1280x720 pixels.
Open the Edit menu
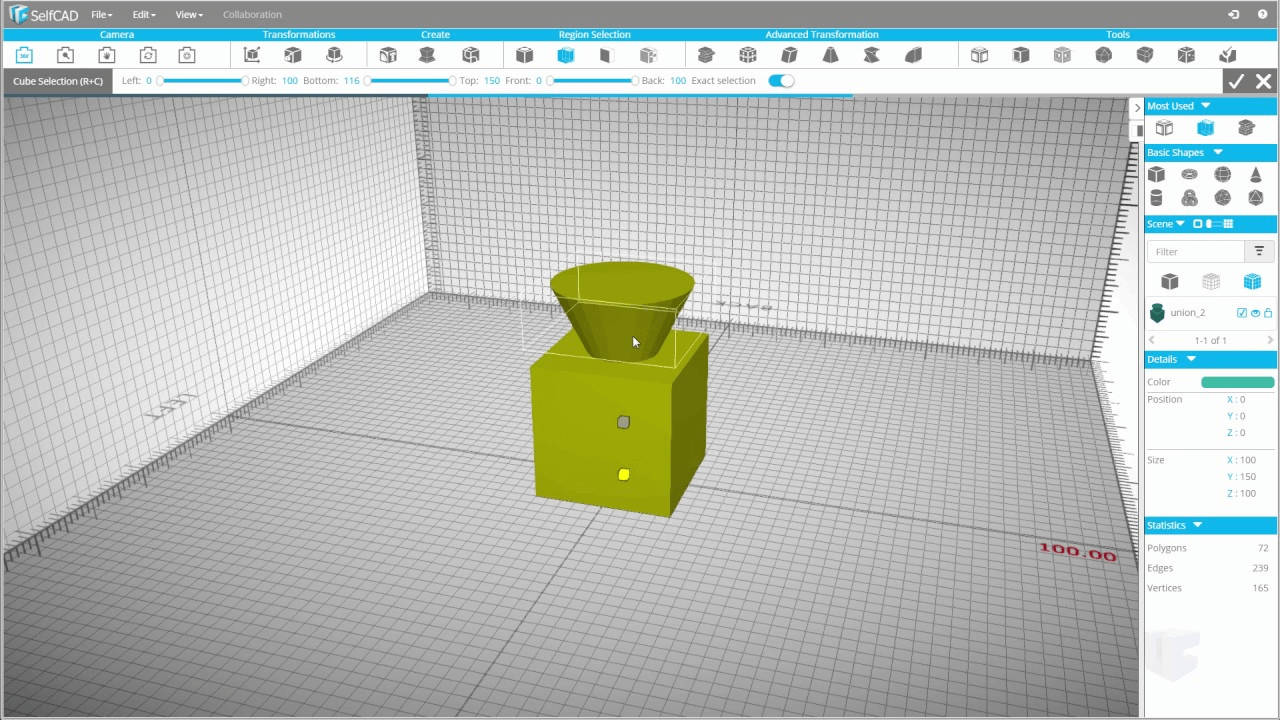[143, 14]
